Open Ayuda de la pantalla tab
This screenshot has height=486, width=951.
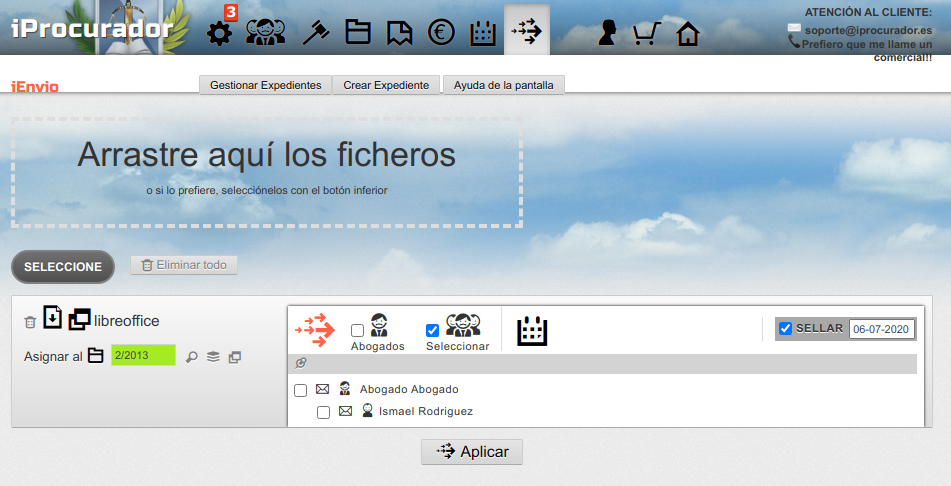point(503,85)
